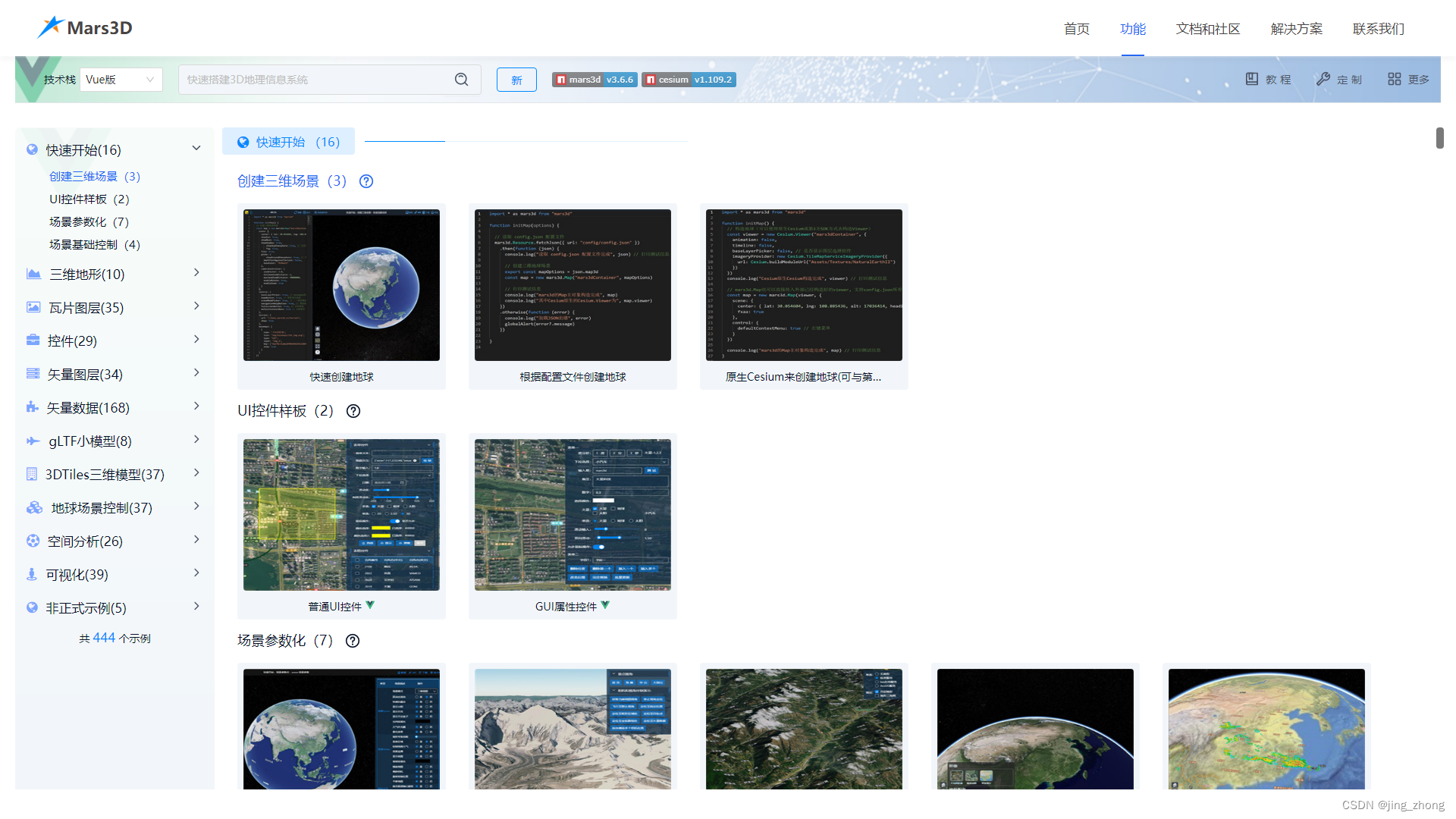Click the 新 button
Image resolution: width=1456 pixels, height=819 pixels.
pyautogui.click(x=516, y=80)
